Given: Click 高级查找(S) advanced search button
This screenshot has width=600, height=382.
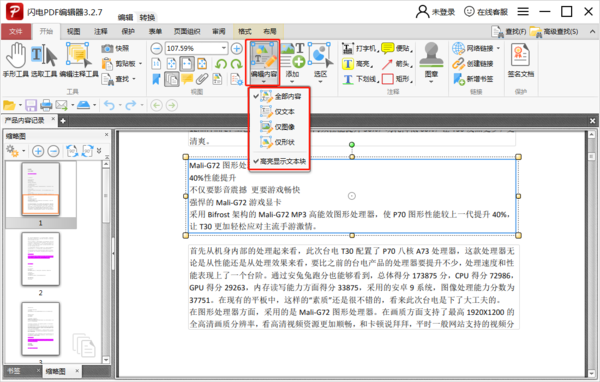Looking at the screenshot, I should click(x=554, y=32).
